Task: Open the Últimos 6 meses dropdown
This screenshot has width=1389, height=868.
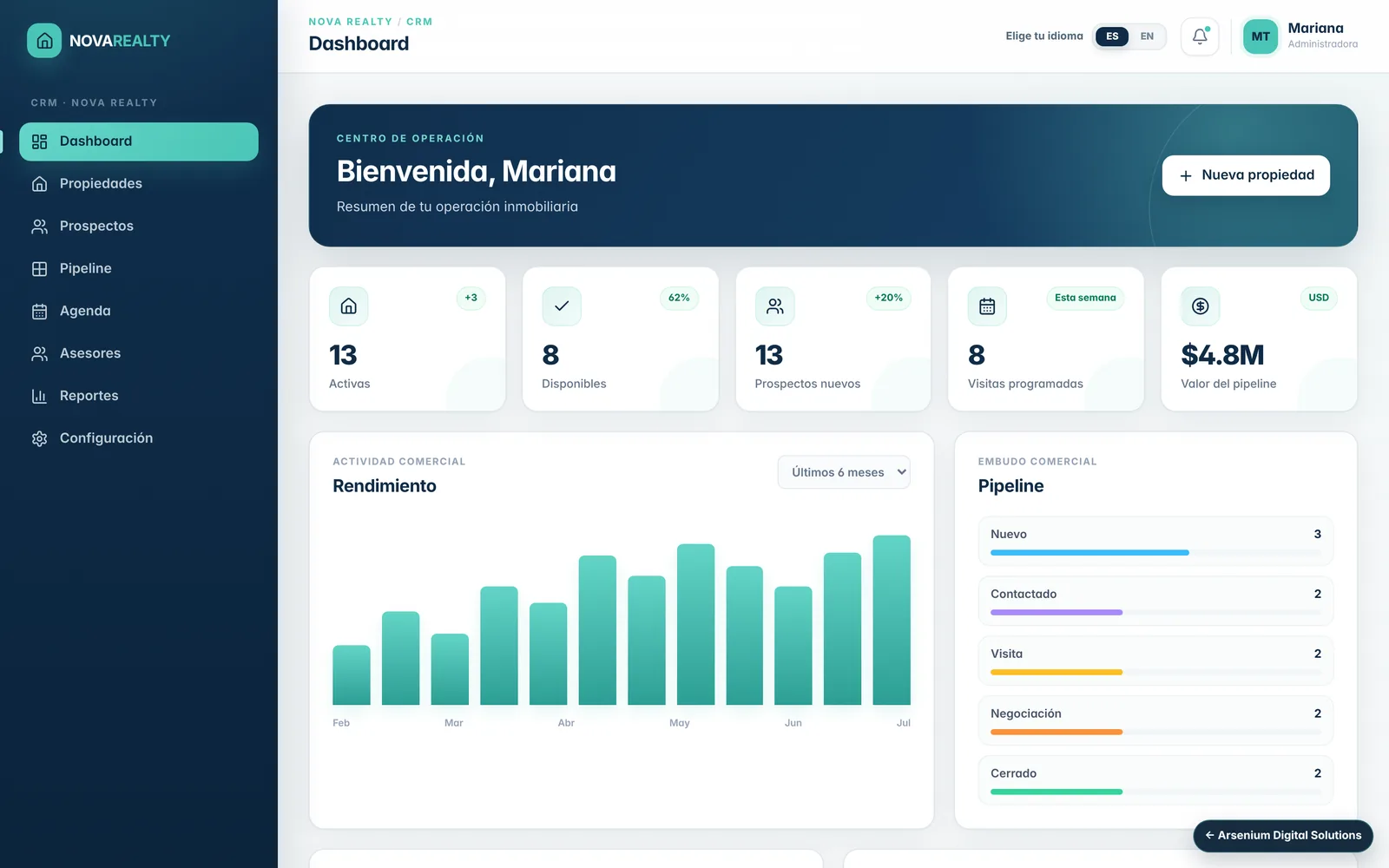Action: coord(844,472)
